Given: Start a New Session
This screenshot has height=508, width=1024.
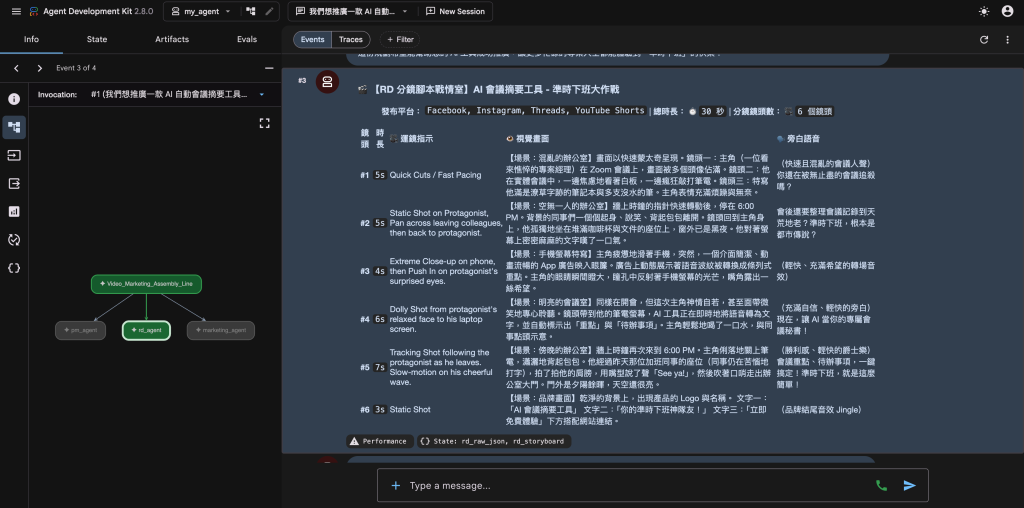Looking at the screenshot, I should [x=455, y=12].
